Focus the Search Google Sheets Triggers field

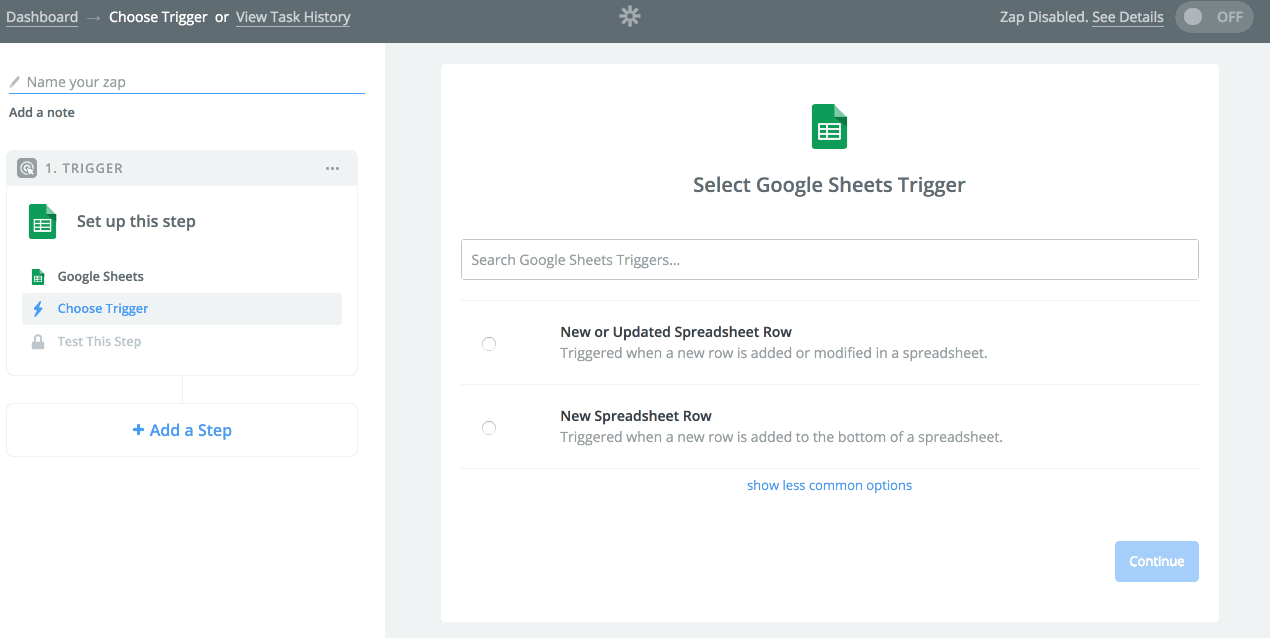pos(829,260)
